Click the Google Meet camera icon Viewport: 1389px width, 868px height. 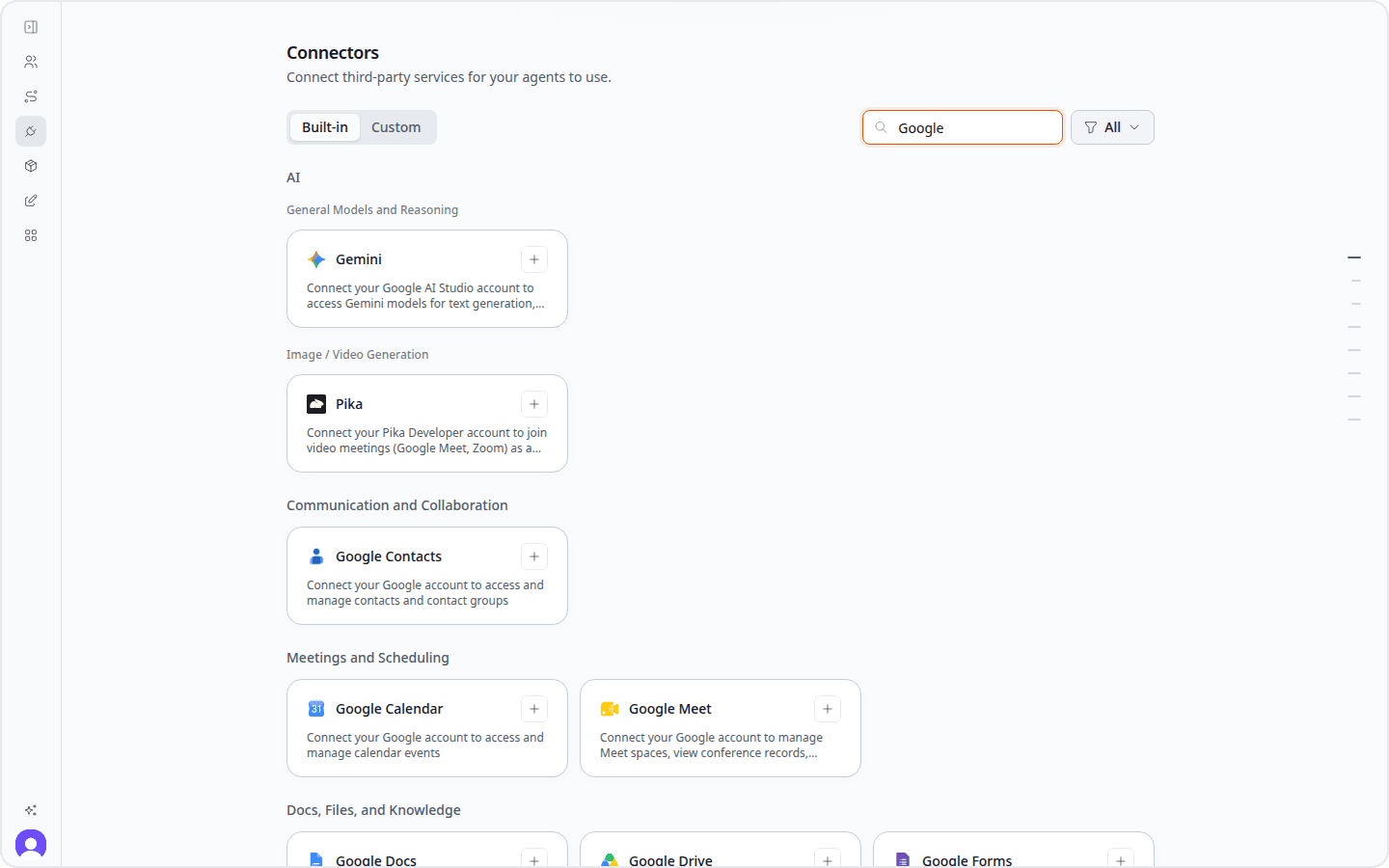pos(610,709)
